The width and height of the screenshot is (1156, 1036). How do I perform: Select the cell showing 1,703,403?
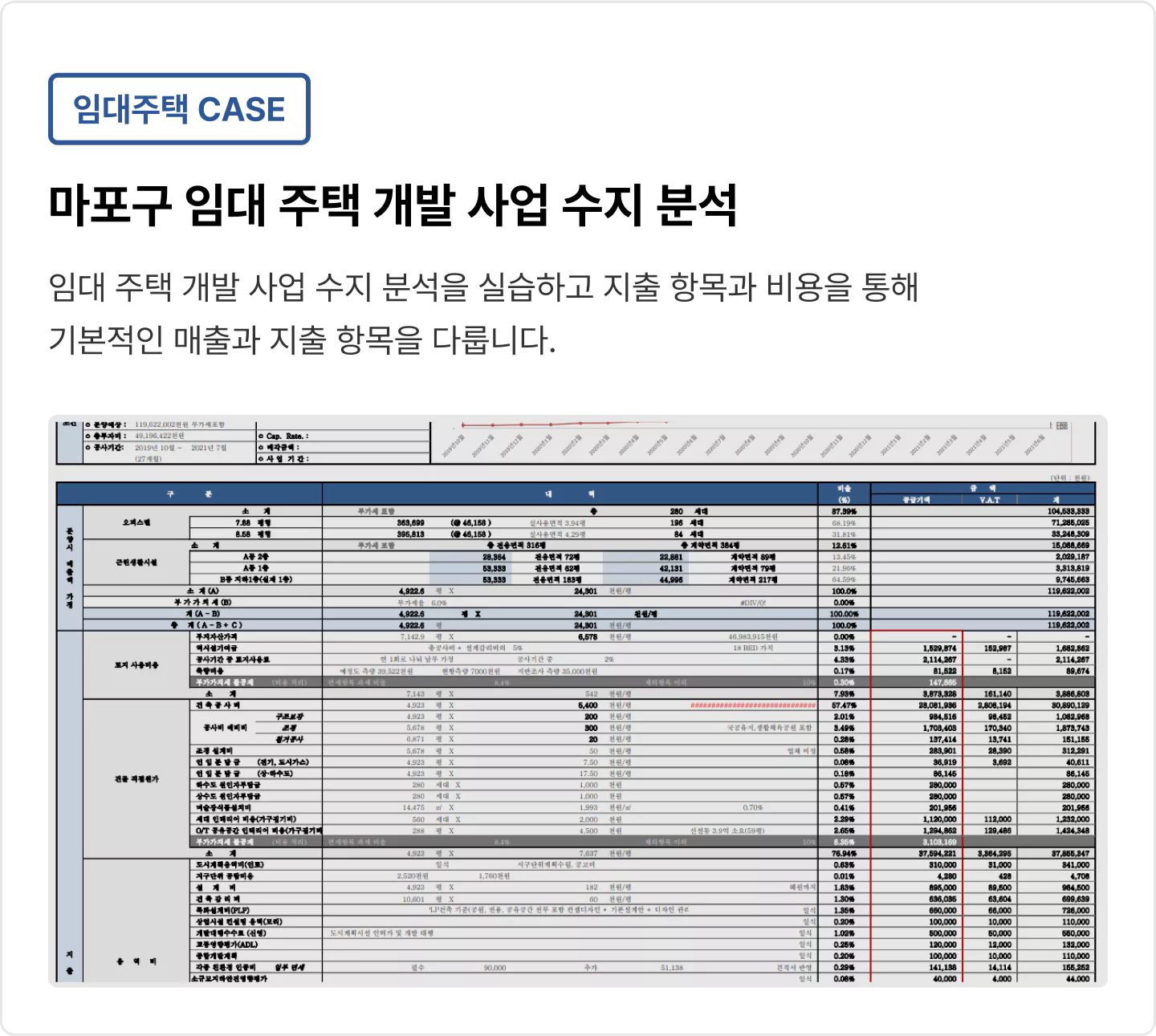coord(939,728)
